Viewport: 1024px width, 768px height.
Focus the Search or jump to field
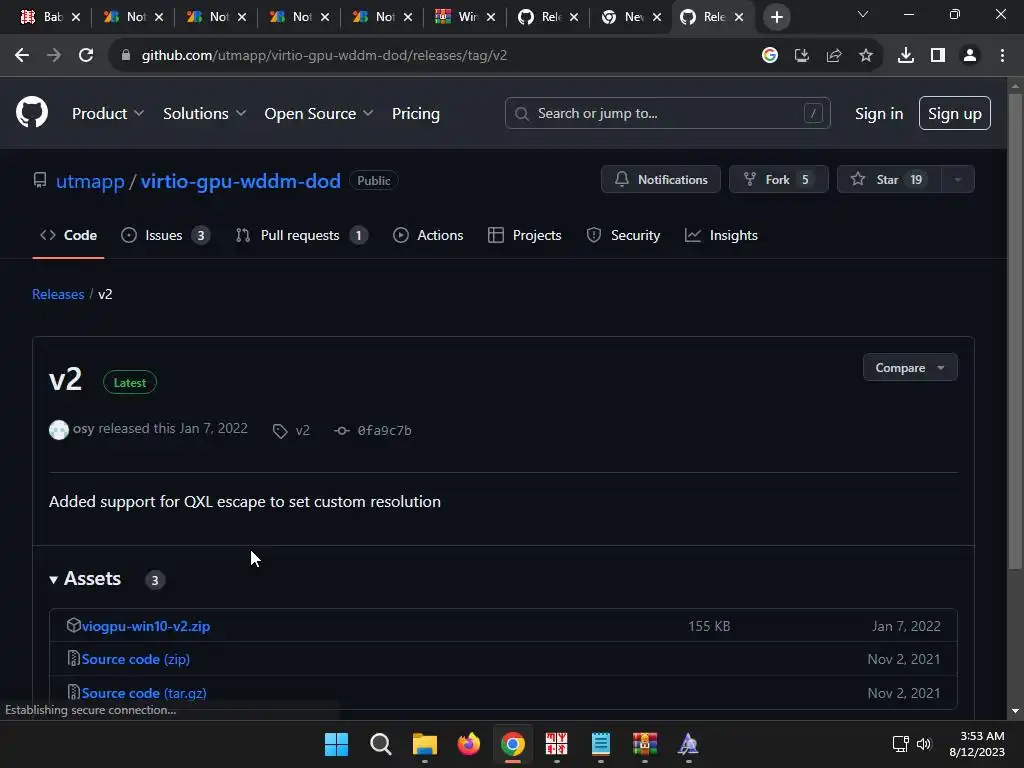pos(667,113)
